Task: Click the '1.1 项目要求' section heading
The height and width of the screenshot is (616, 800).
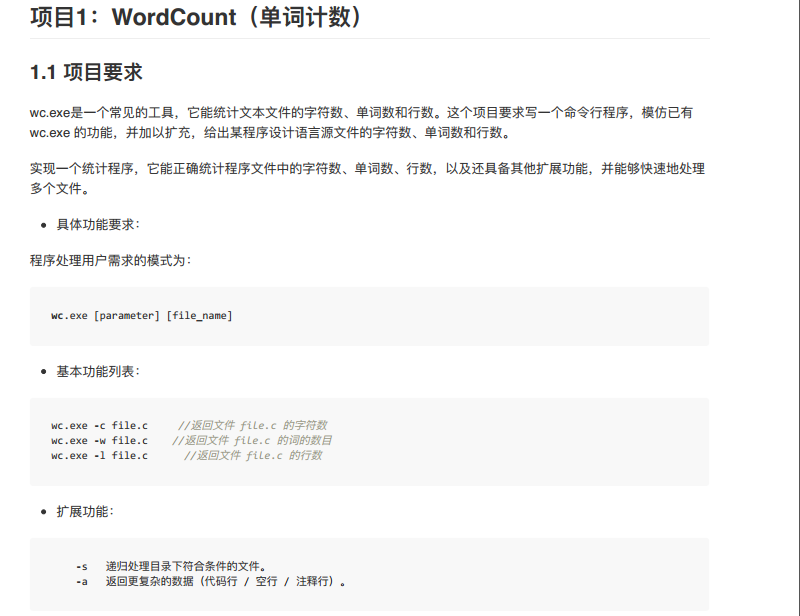Action: coord(86,72)
